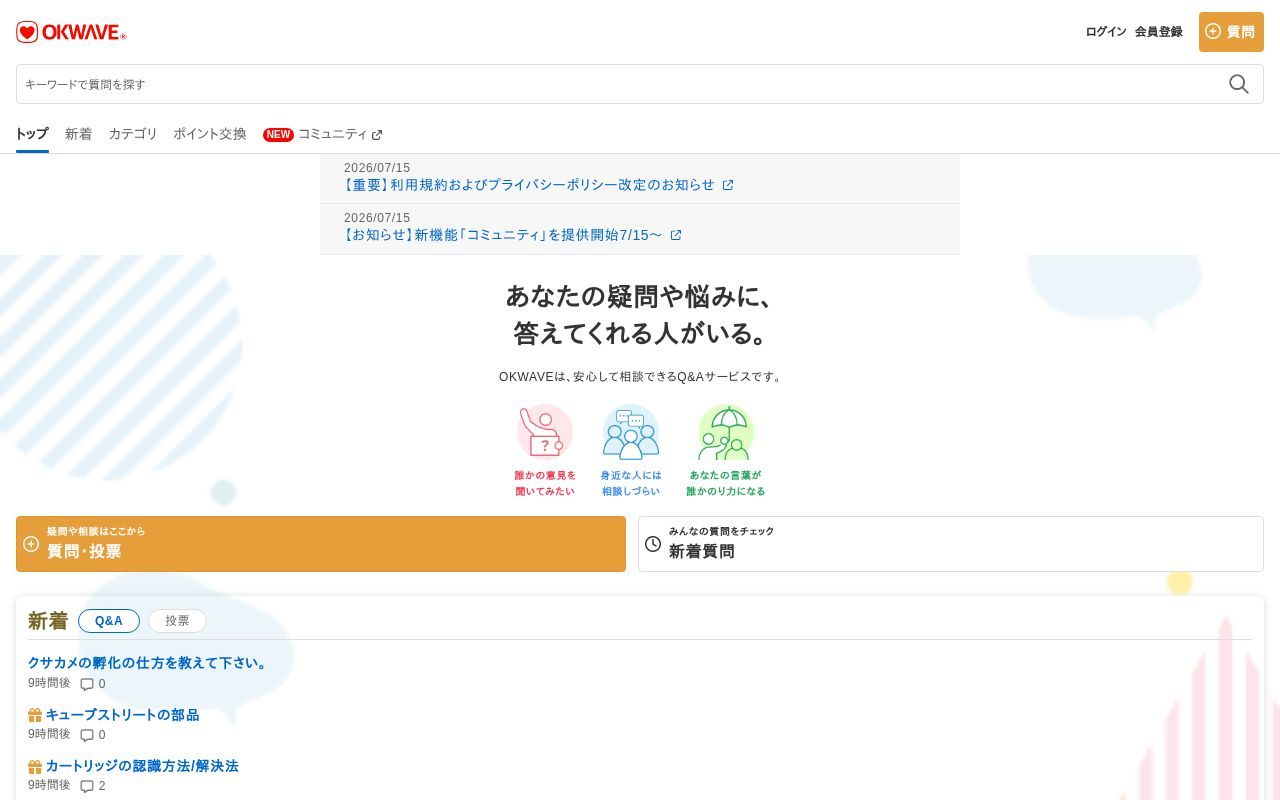
Task: Click the ログイン link
Action: point(1106,32)
